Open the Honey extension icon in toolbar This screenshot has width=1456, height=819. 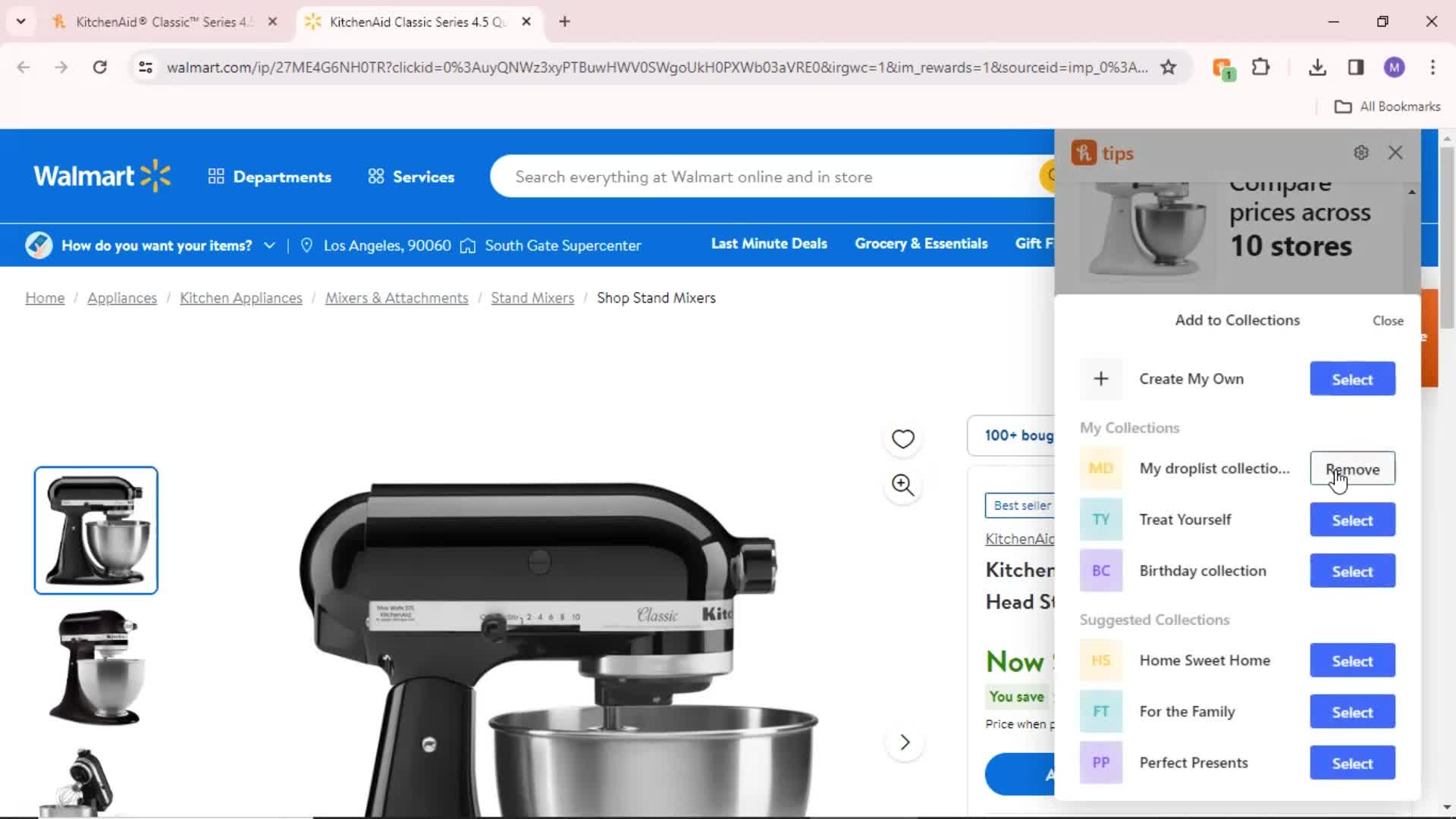(x=1223, y=68)
